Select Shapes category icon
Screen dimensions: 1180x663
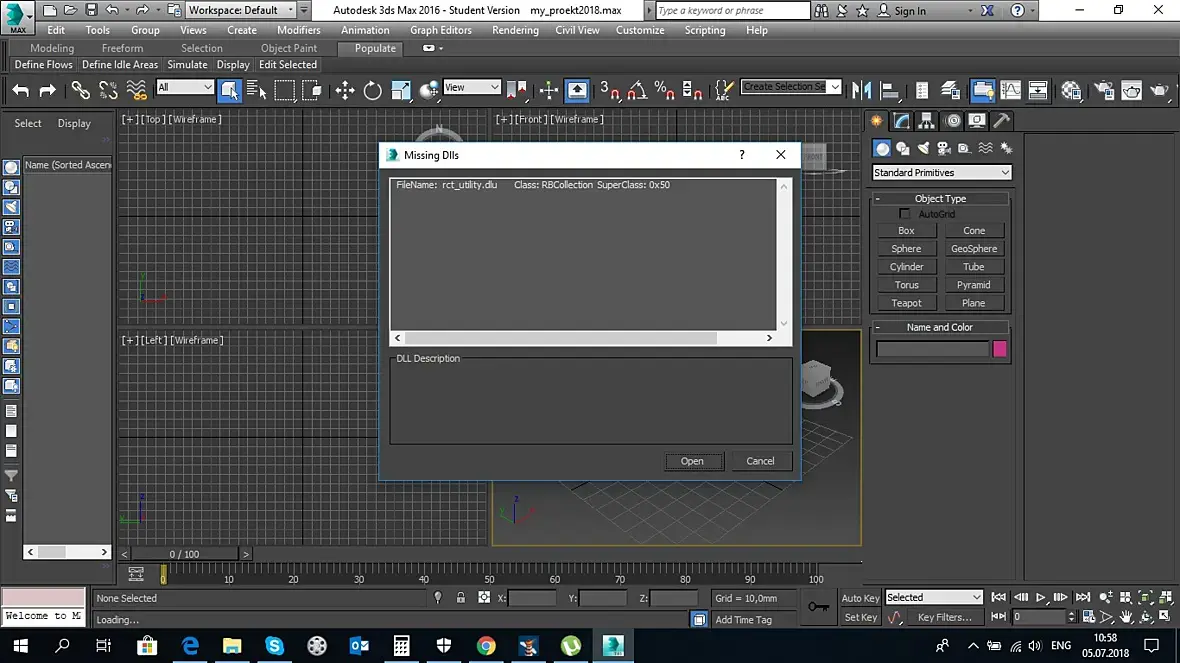[x=902, y=148]
